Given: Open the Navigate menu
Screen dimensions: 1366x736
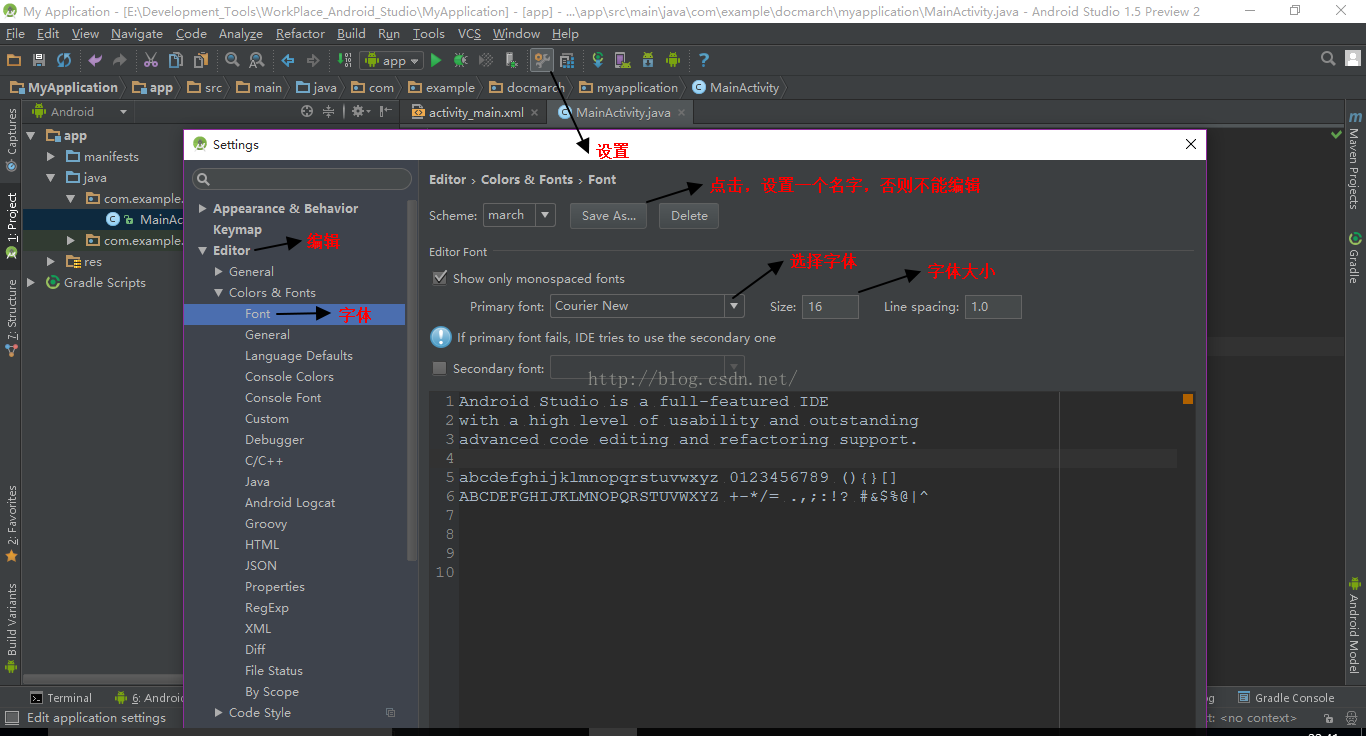Looking at the screenshot, I should 137,34.
